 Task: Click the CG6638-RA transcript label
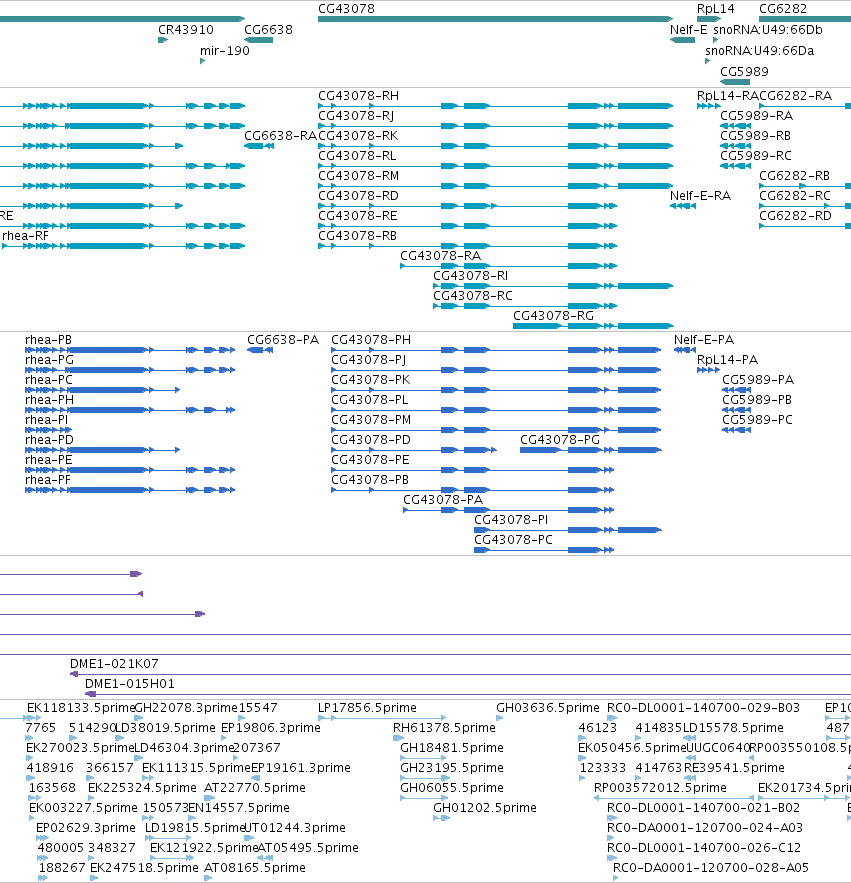click(x=280, y=136)
